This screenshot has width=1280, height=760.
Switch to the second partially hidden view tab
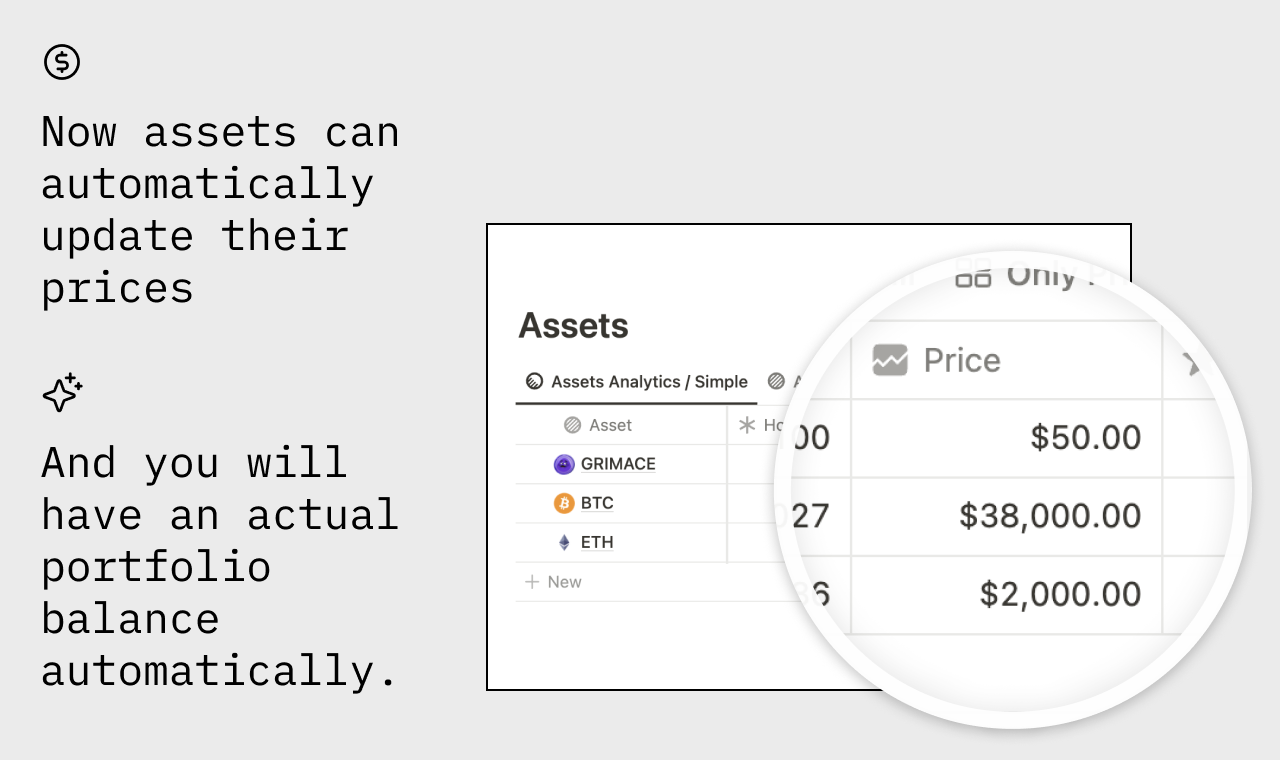[x=784, y=381]
